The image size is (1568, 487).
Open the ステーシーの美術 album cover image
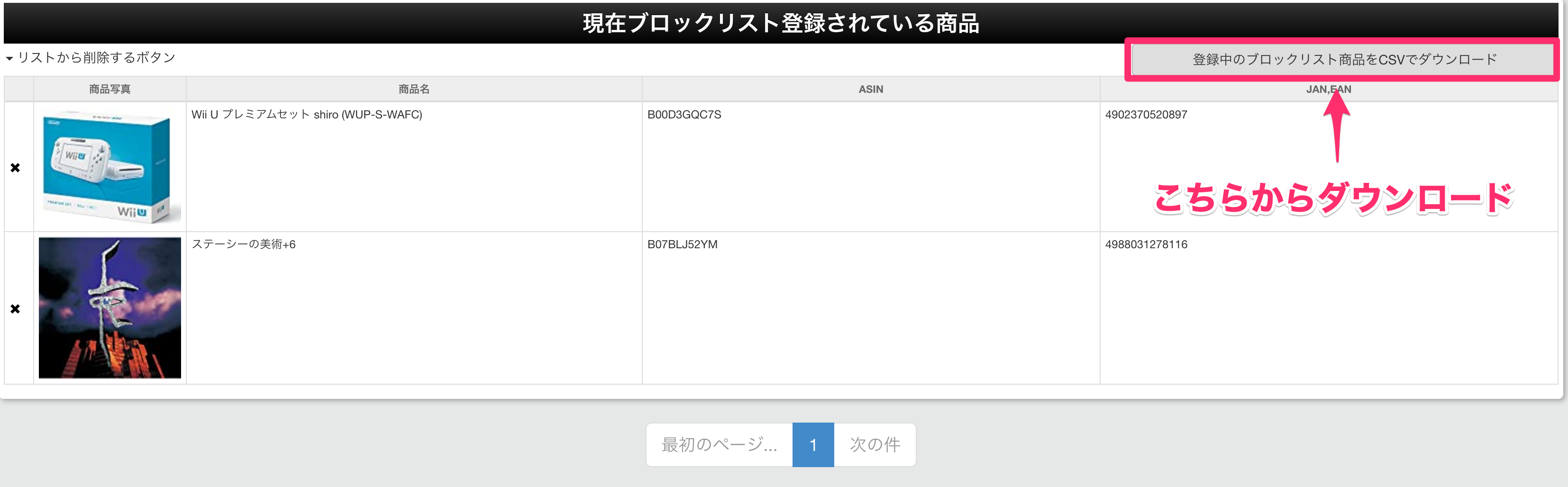click(x=109, y=307)
